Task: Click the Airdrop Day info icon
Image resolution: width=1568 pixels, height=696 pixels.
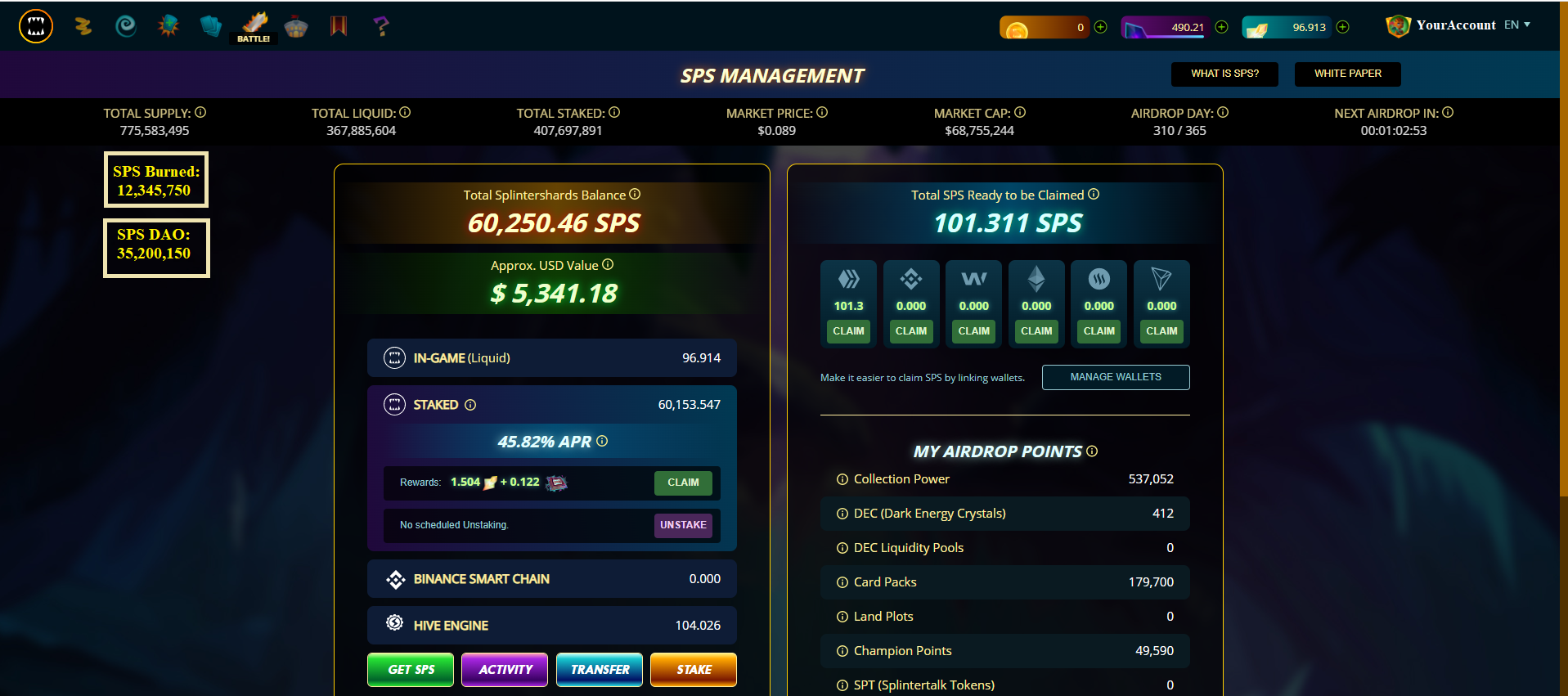Action: (x=1223, y=112)
